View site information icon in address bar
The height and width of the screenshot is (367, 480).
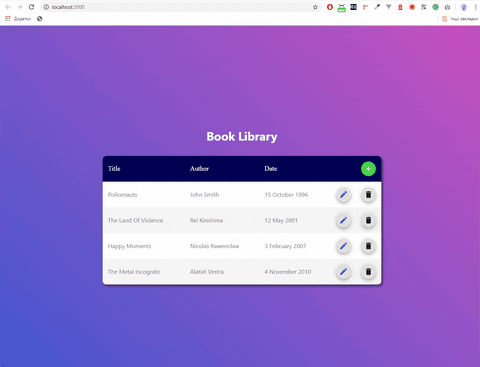pos(46,7)
